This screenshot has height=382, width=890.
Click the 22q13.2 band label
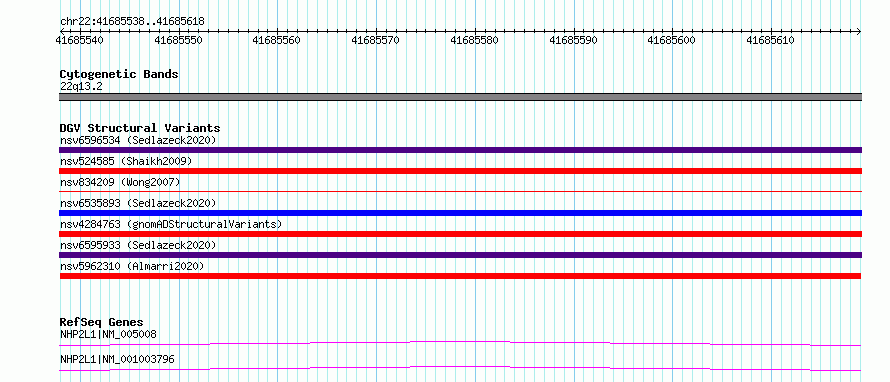[81, 86]
